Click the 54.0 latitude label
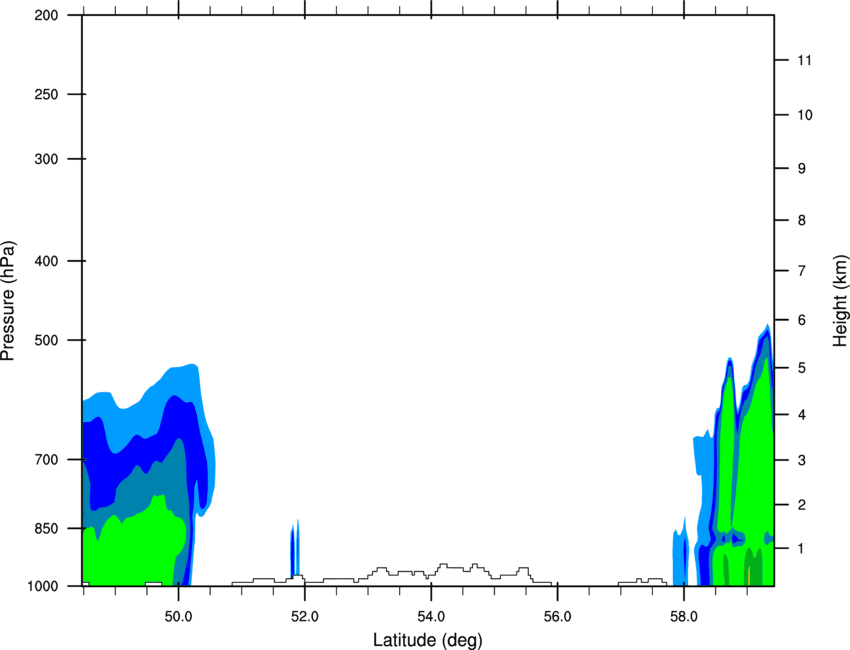 pos(431,617)
